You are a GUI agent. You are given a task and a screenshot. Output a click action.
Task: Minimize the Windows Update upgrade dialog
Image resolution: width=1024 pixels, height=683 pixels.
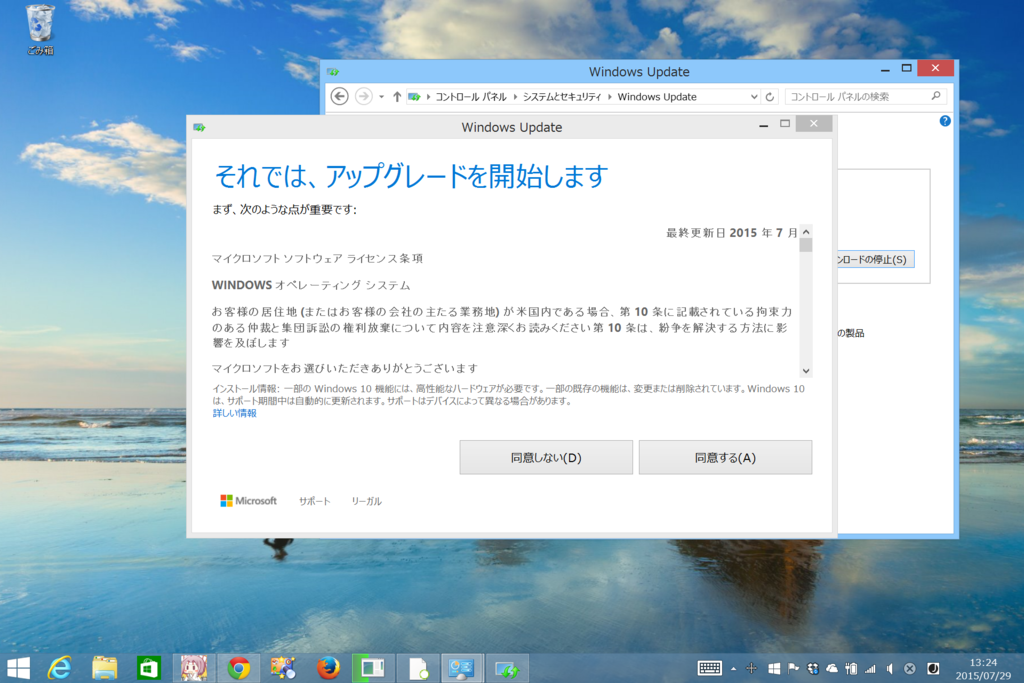click(x=763, y=124)
